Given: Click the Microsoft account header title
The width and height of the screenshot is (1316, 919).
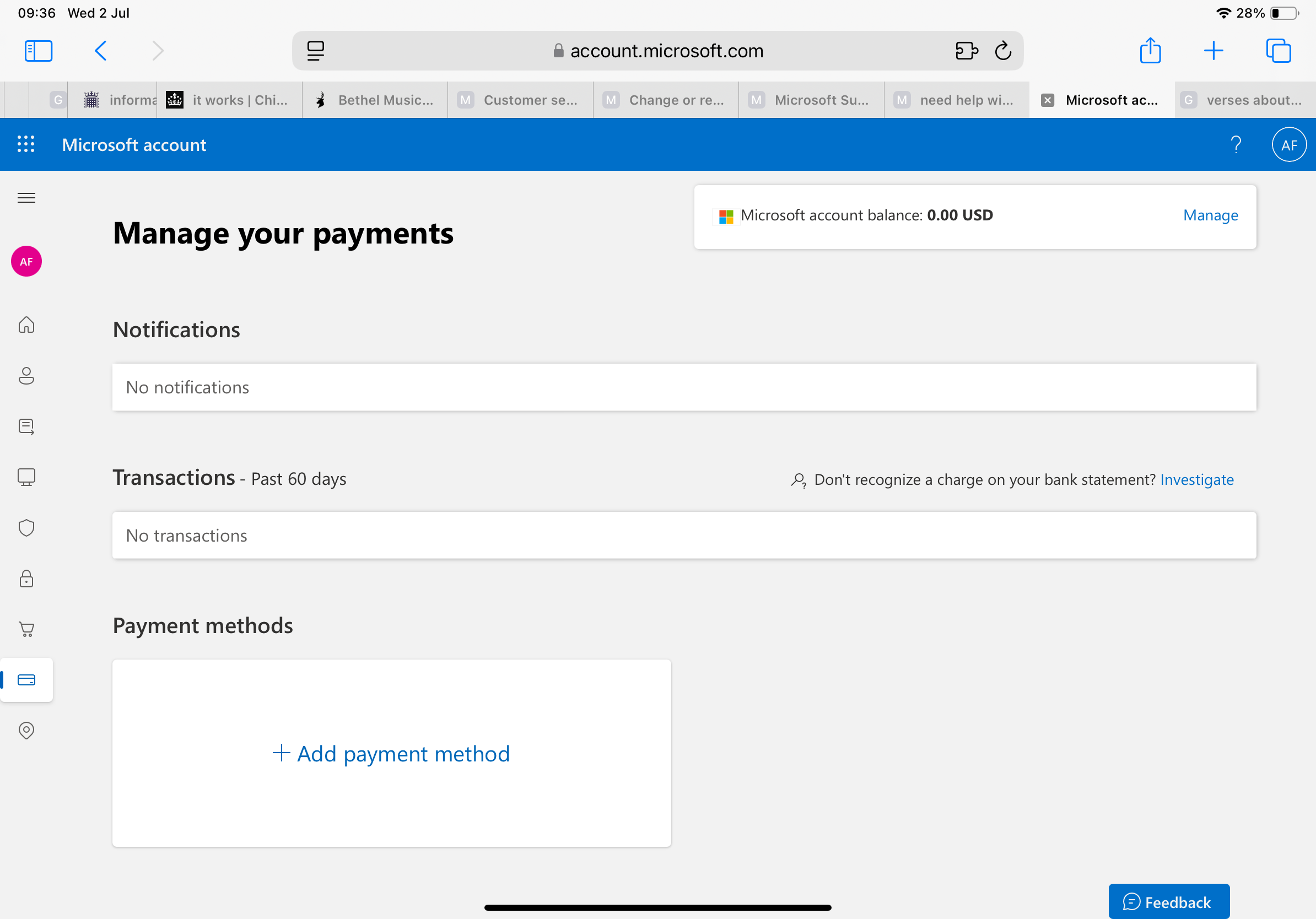Looking at the screenshot, I should point(134,145).
